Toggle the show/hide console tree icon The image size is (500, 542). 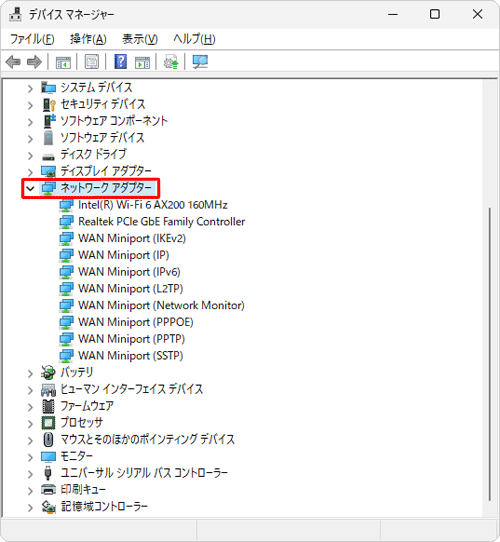[x=63, y=62]
